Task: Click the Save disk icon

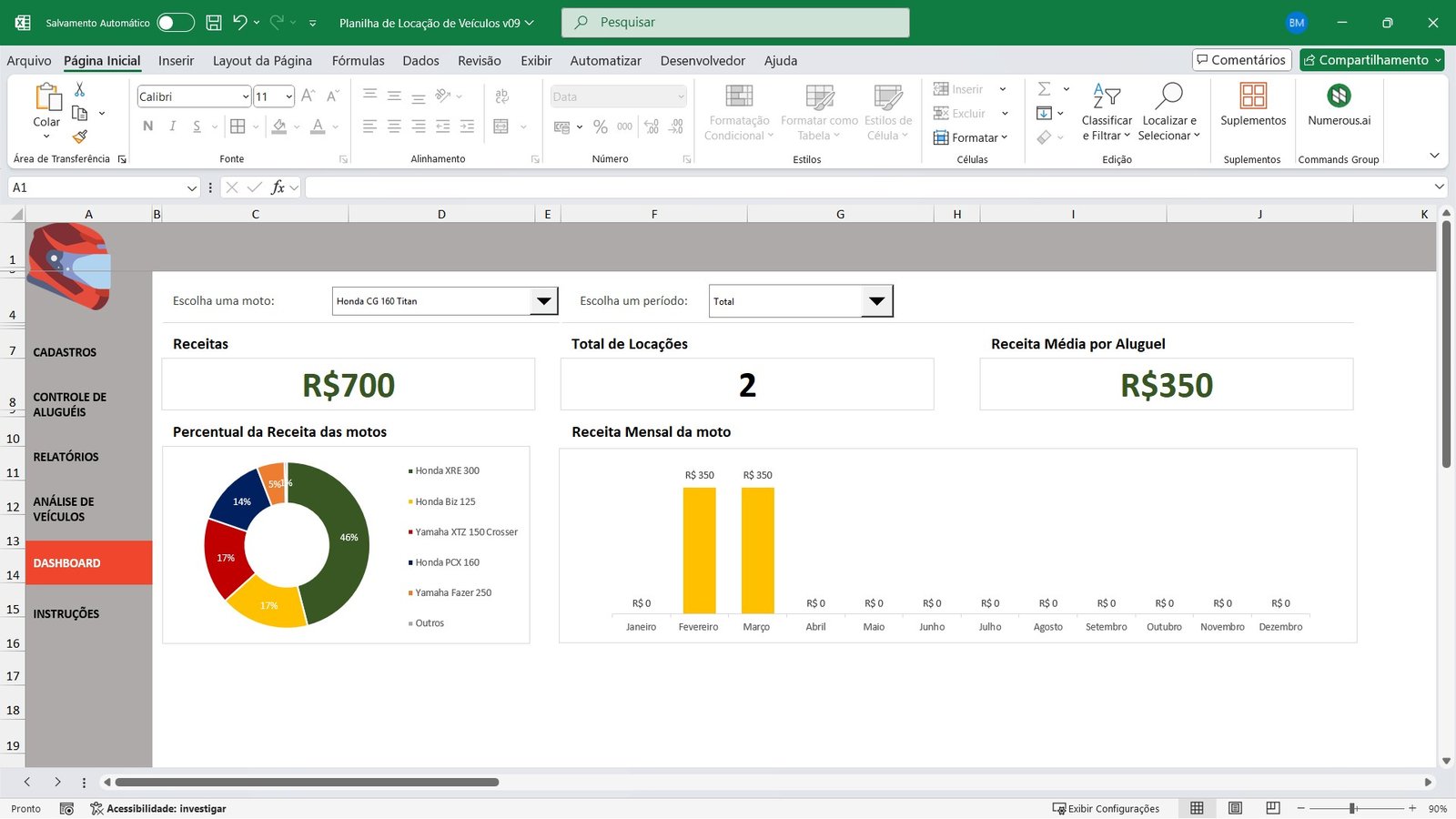Action: pyautogui.click(x=214, y=23)
